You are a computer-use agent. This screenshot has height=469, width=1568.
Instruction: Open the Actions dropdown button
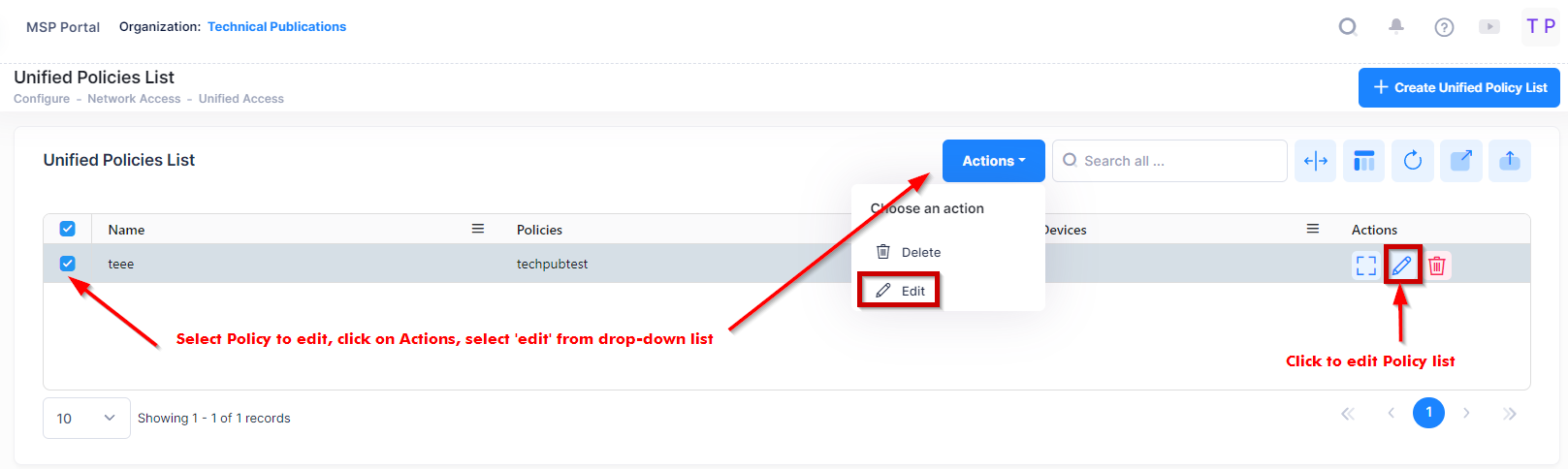click(993, 161)
